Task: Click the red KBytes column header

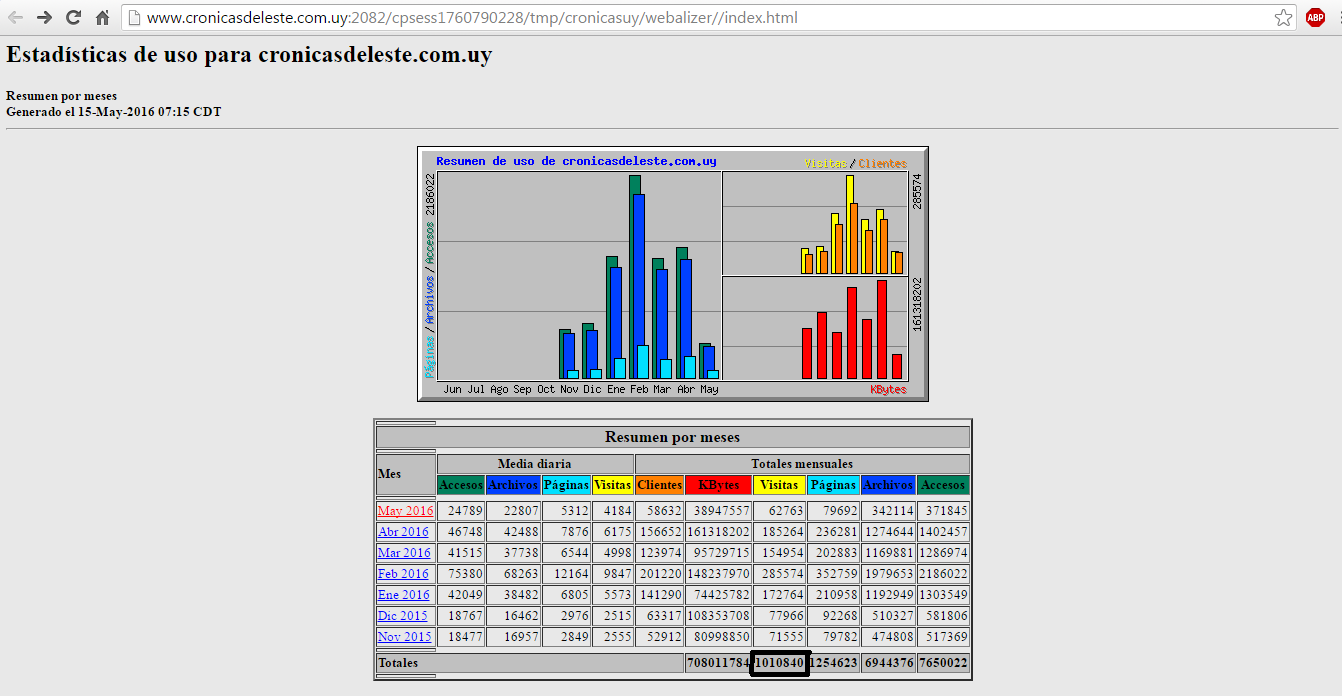Action: (718, 485)
